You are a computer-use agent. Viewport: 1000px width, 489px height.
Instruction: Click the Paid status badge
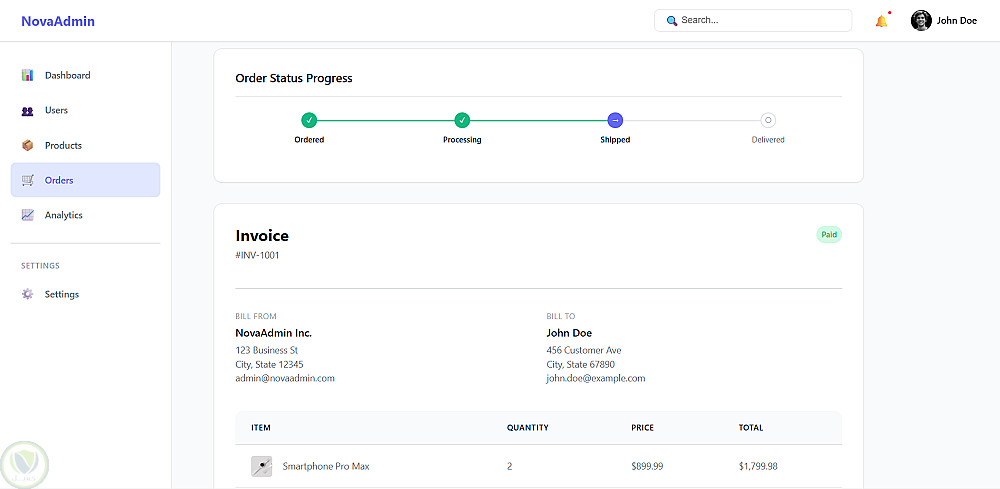point(829,235)
